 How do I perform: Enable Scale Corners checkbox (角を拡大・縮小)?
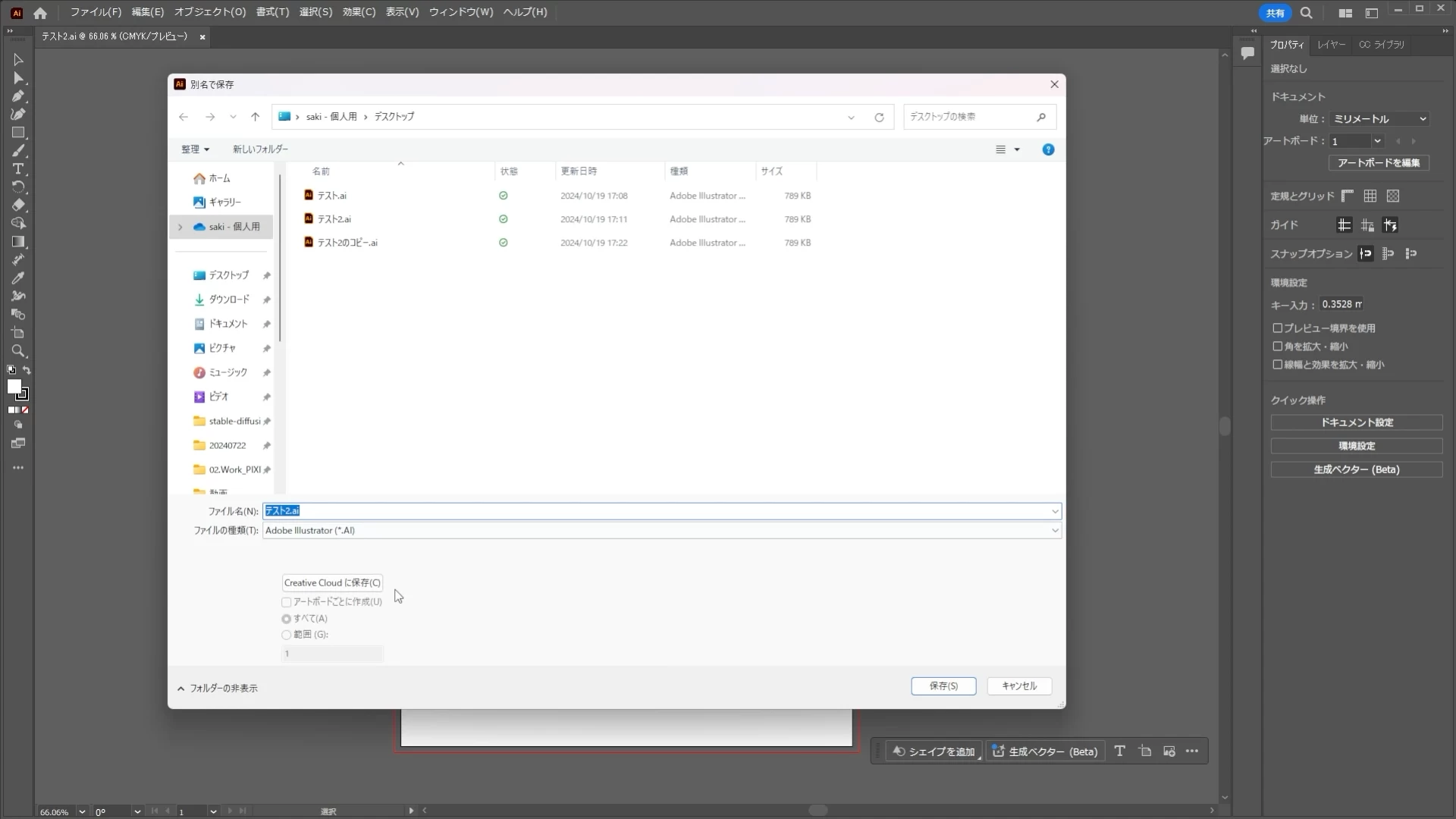pos(1278,347)
